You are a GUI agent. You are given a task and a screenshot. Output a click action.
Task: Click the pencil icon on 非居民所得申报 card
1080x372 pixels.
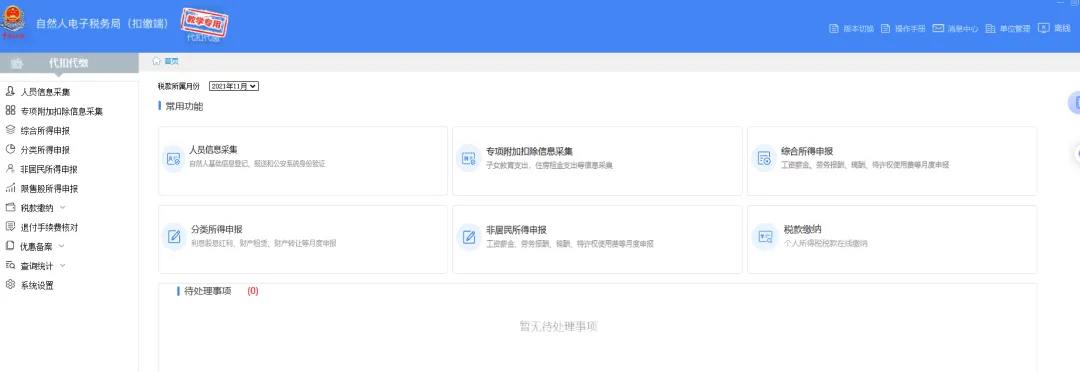click(468, 237)
